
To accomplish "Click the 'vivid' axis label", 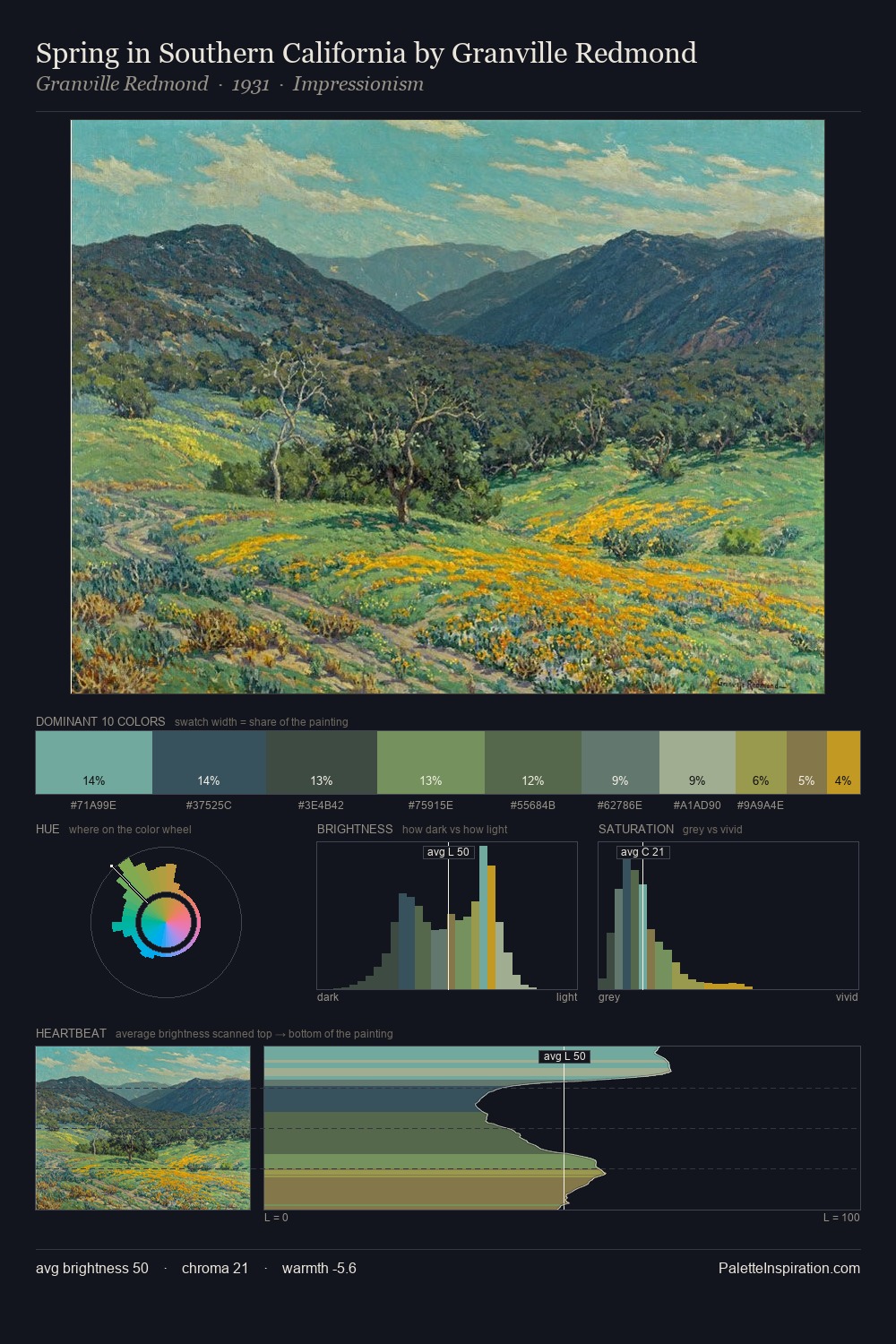I will pos(847,997).
